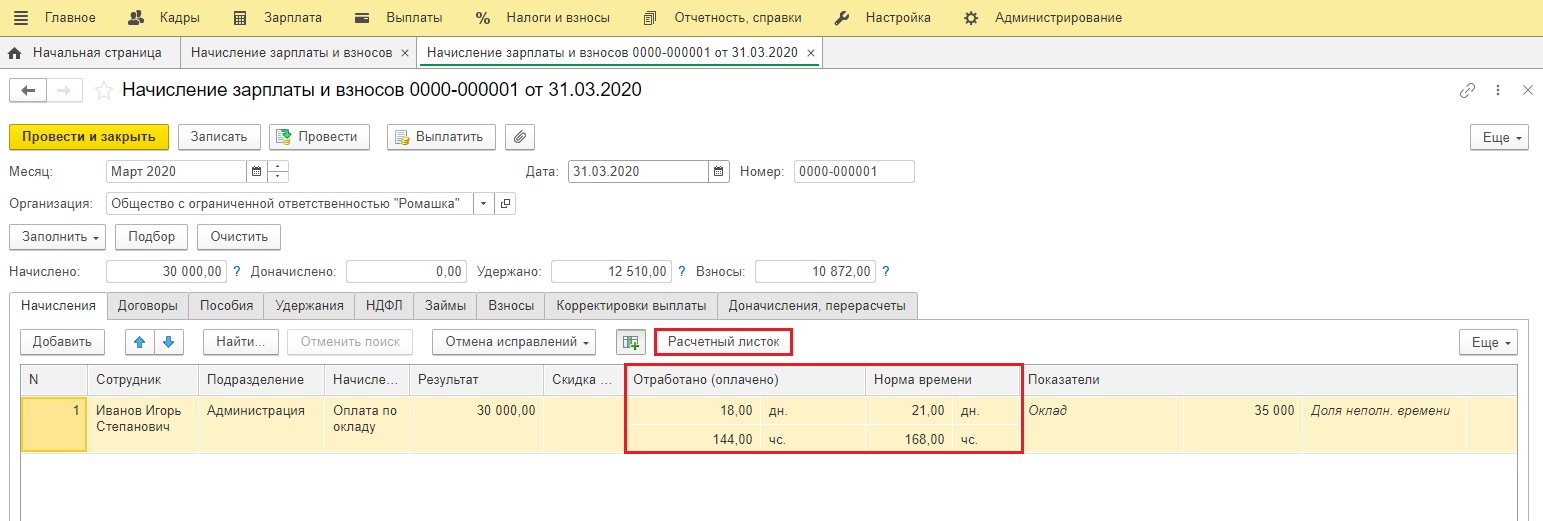Click the question mark next to Начислено
This screenshot has height=521, width=1543.
coord(237,271)
